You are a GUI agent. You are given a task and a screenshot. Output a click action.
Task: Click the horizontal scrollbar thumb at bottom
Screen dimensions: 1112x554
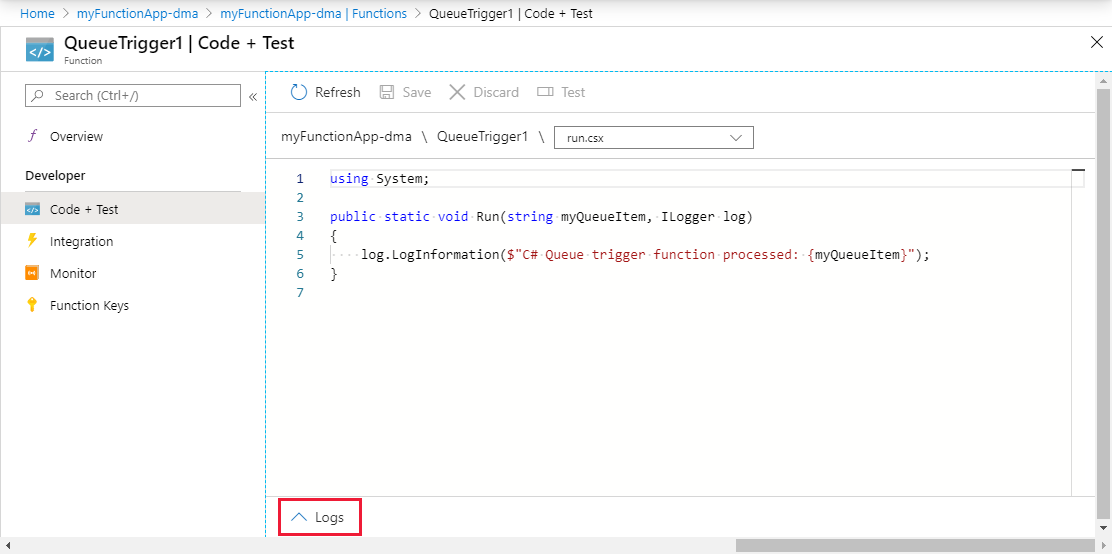coord(916,545)
